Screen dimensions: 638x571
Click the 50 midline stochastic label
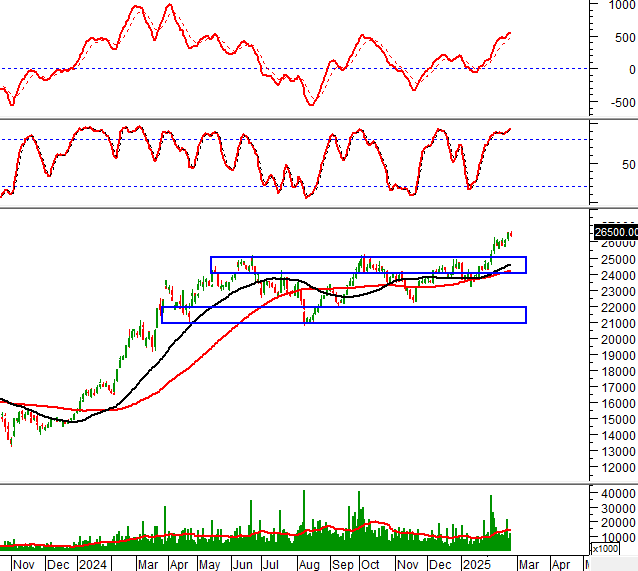[x=628, y=165]
